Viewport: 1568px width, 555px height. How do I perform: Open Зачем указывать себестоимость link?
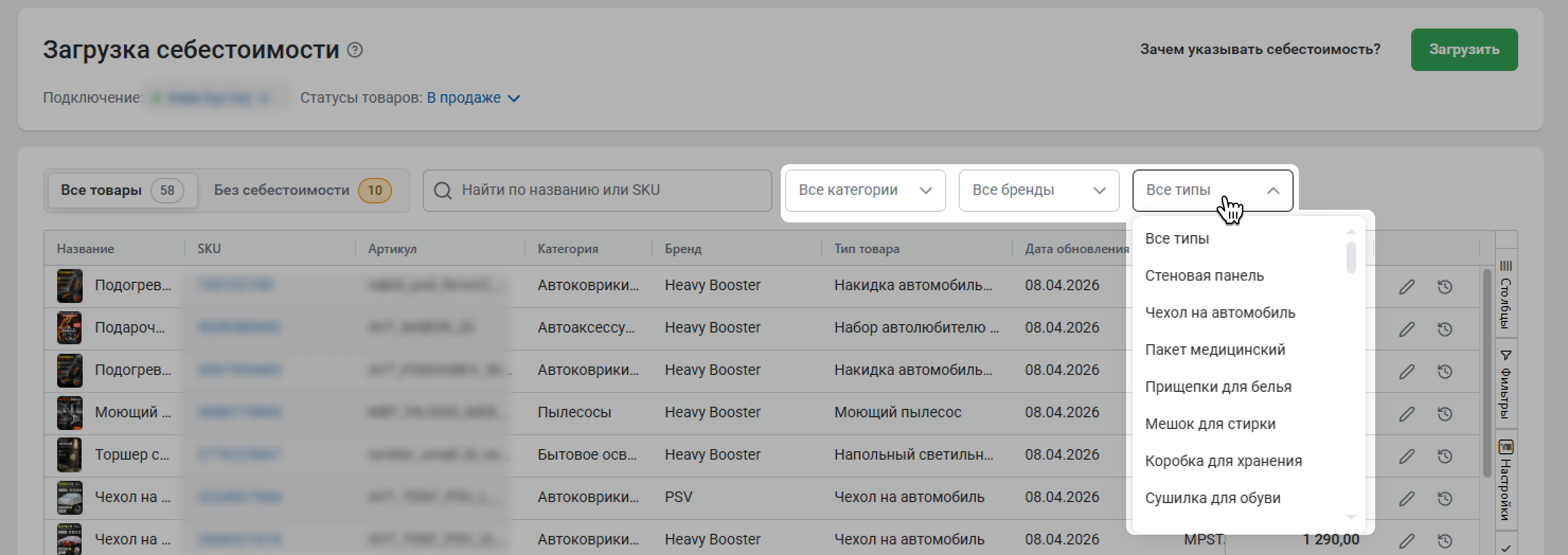coord(1259,49)
